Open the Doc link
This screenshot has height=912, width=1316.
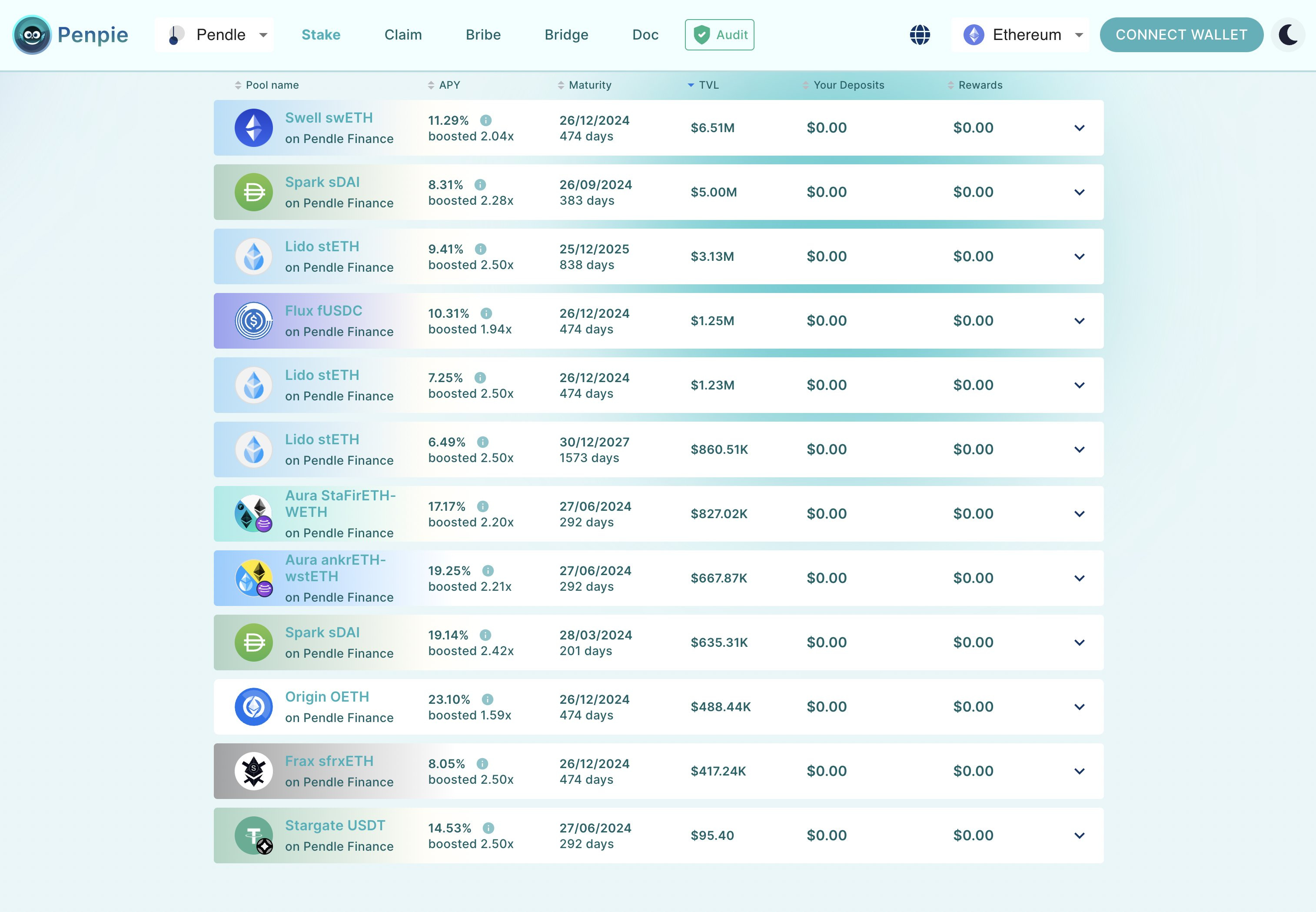(645, 35)
